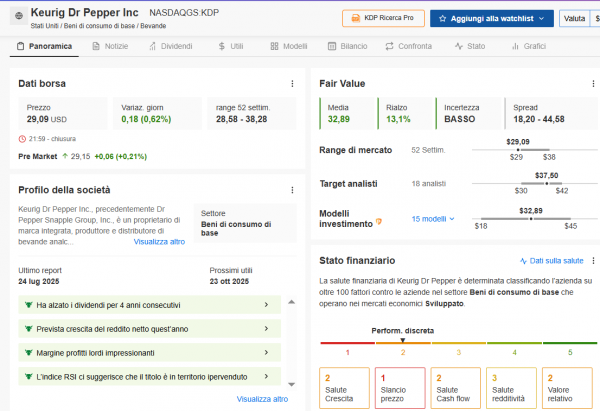Viewport: 600px width, 411px height.
Task: Click the Rialzo 13,1% value
Action: pyautogui.click(x=398, y=119)
